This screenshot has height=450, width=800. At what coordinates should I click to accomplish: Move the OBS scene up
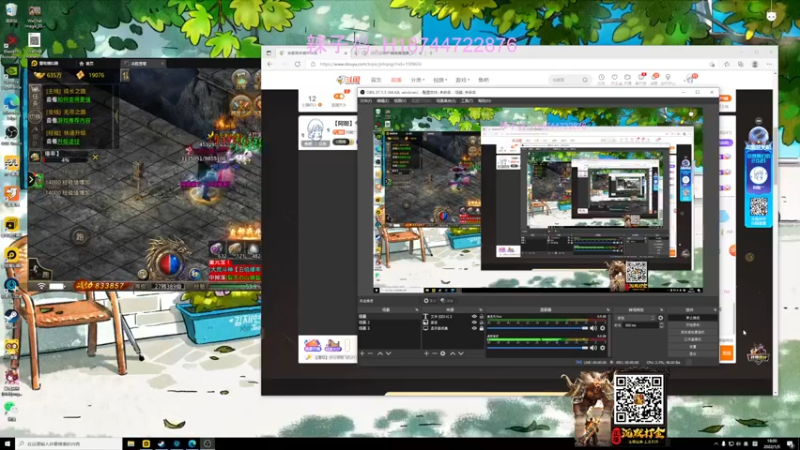pyautogui.click(x=380, y=353)
